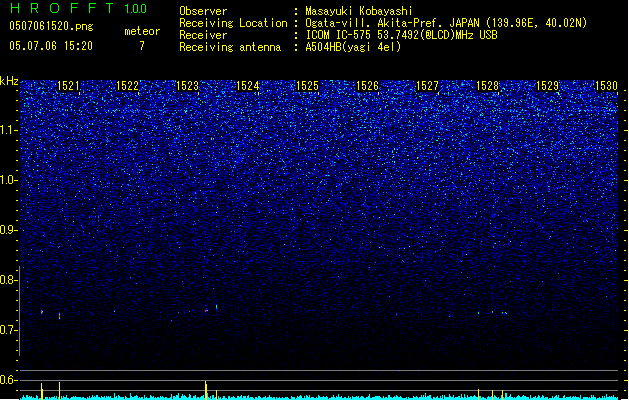Select the ICOM IC-575 receiver text
This screenshot has height=400, width=629.
pyautogui.click(x=402, y=35)
